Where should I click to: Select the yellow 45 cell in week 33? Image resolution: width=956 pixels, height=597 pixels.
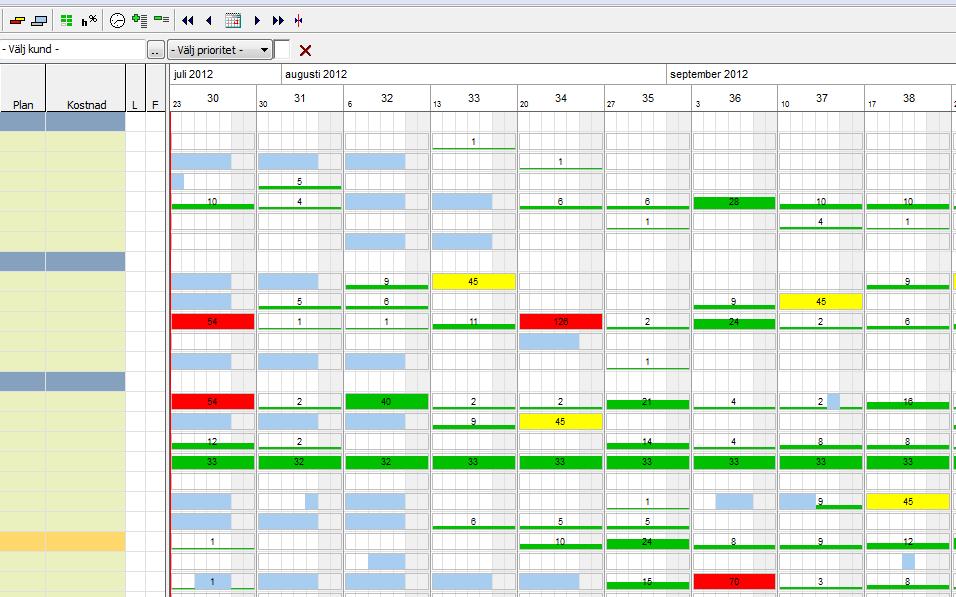[474, 281]
